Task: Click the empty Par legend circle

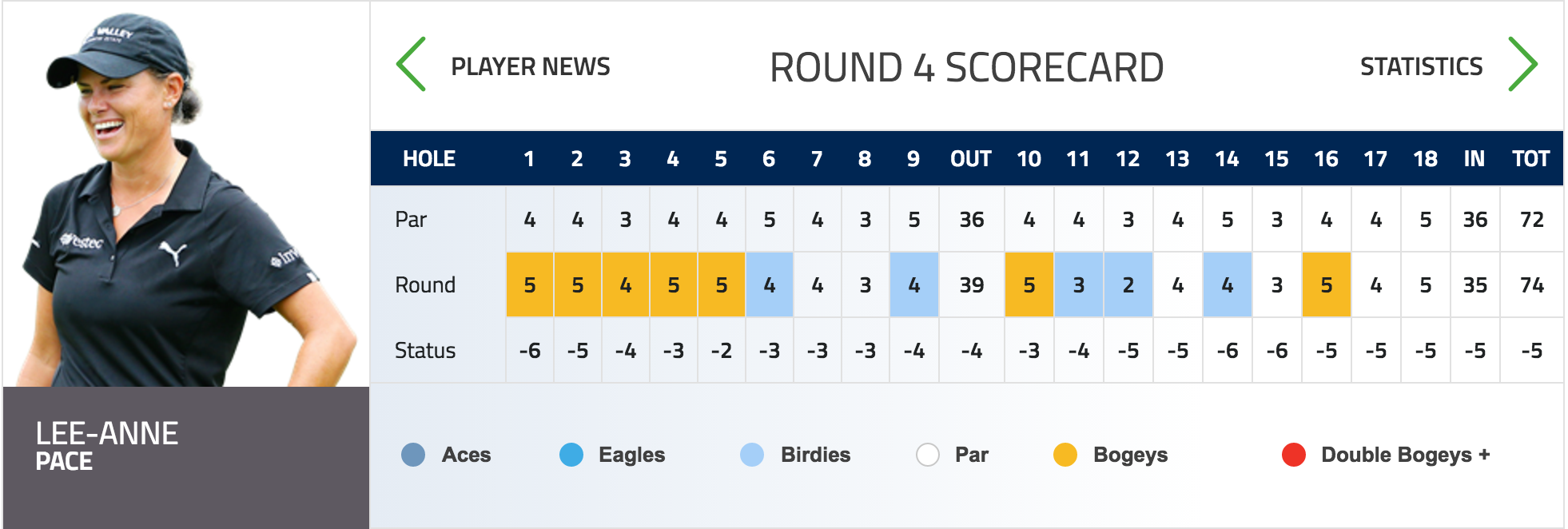Action: 928,455
